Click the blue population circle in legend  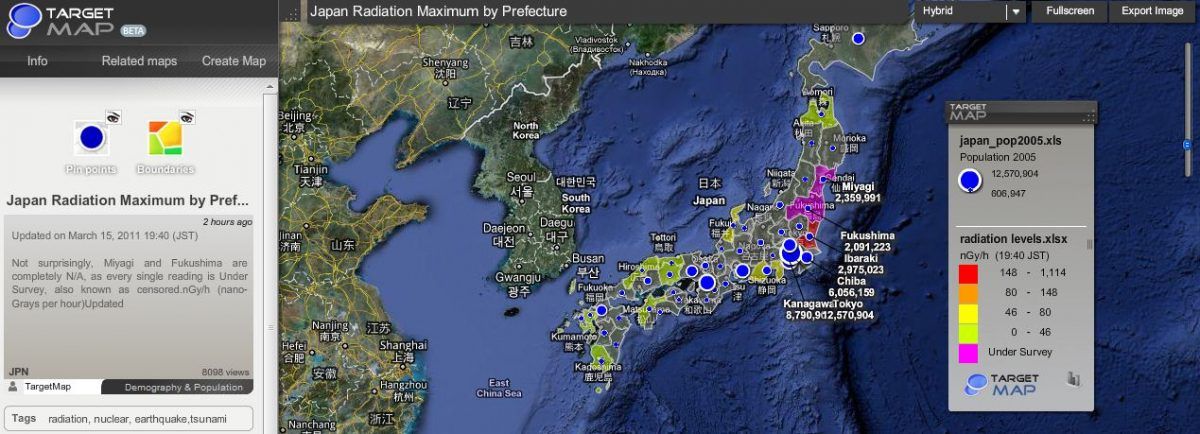(x=969, y=181)
